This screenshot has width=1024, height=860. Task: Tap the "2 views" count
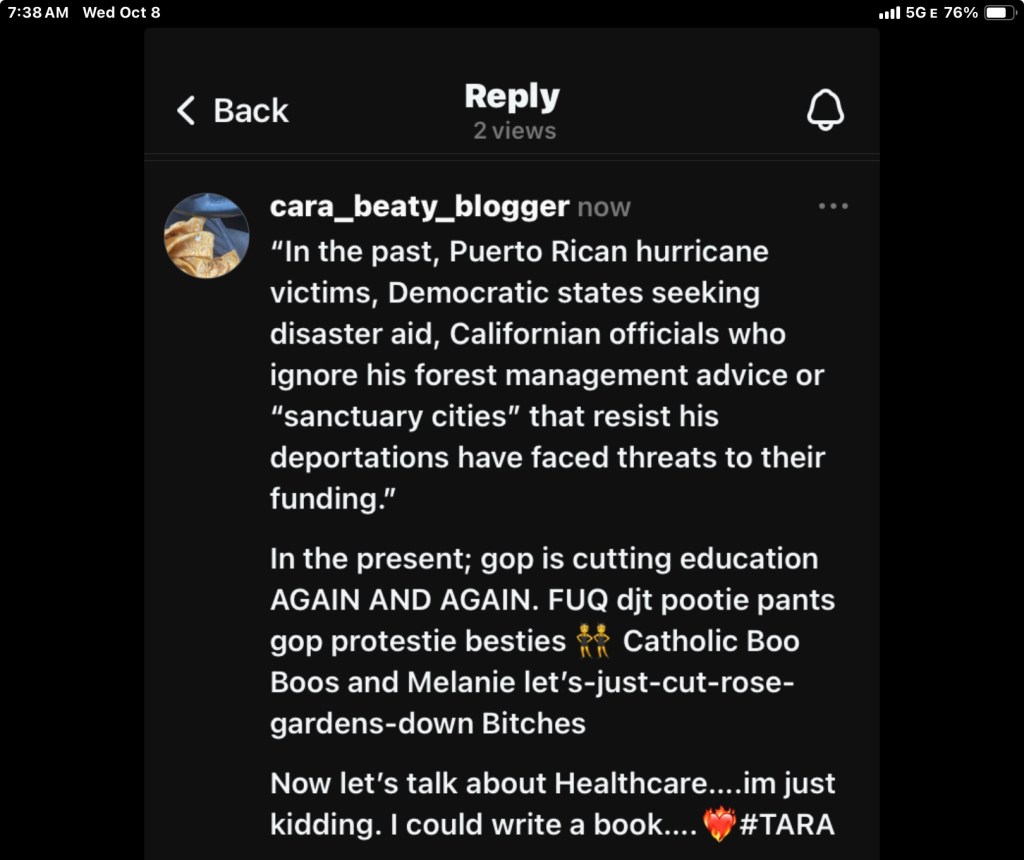coord(514,131)
